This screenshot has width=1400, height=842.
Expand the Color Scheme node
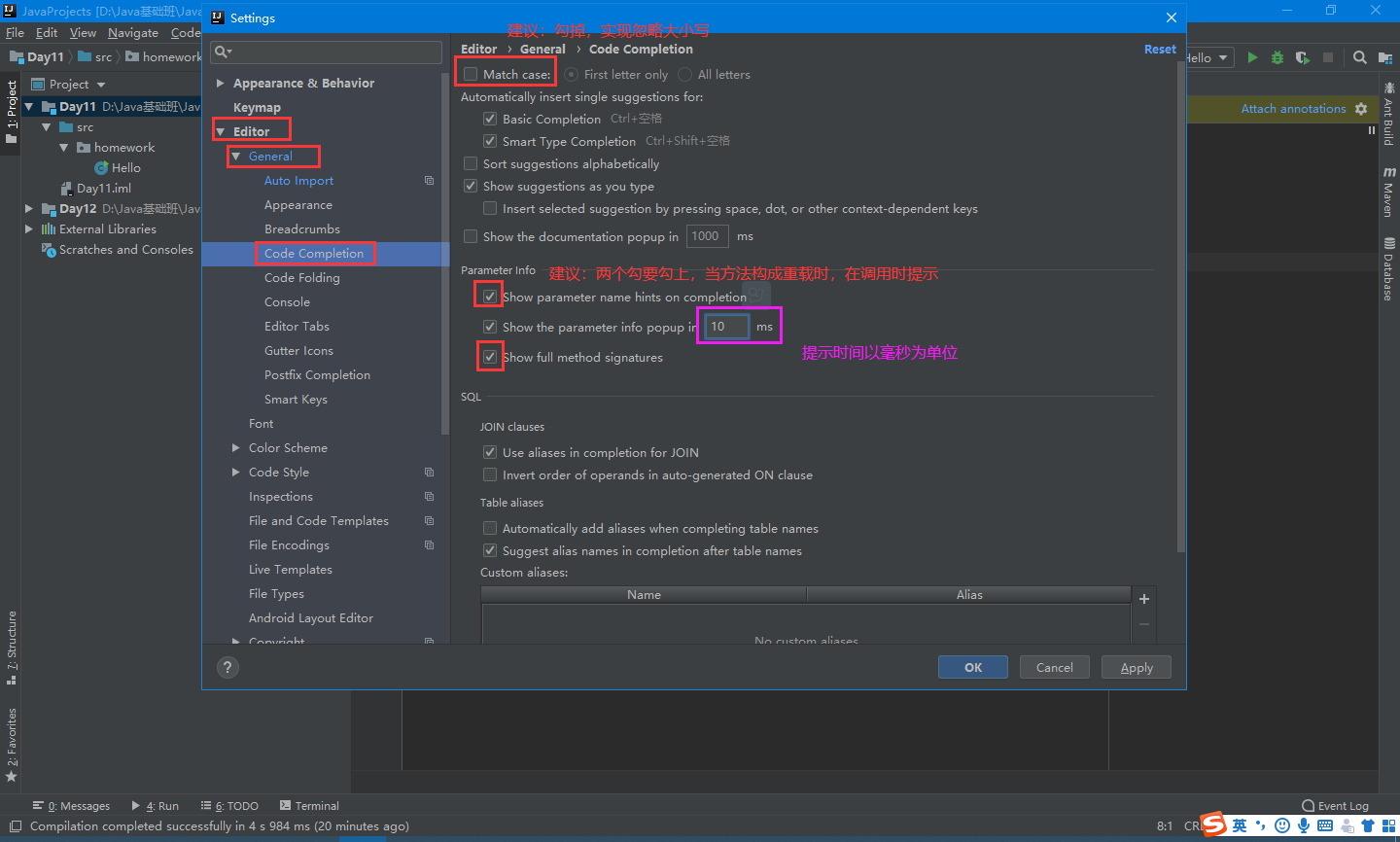236,447
